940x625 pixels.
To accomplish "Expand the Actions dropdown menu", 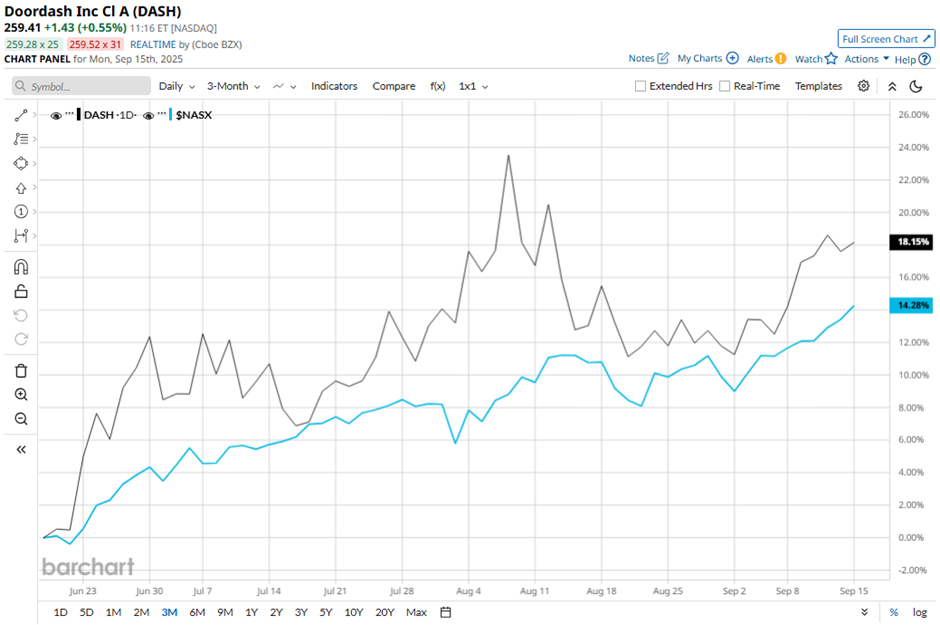I will 867,59.
